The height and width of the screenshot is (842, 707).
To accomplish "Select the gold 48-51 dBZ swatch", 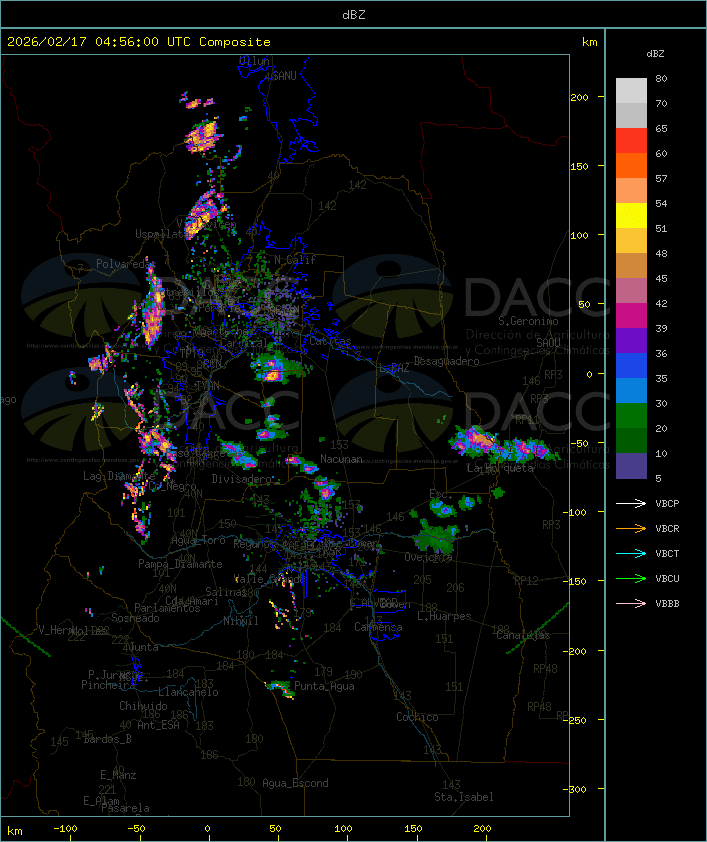I will pyautogui.click(x=631, y=241).
